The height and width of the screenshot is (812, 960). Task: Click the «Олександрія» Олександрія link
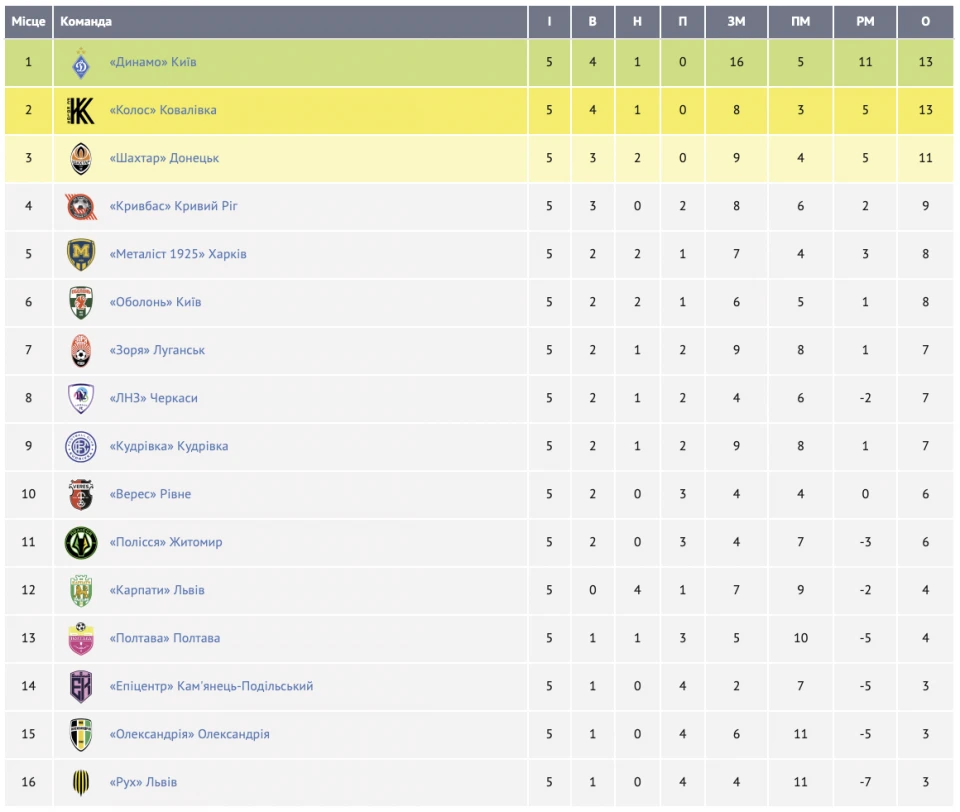pyautogui.click(x=189, y=734)
